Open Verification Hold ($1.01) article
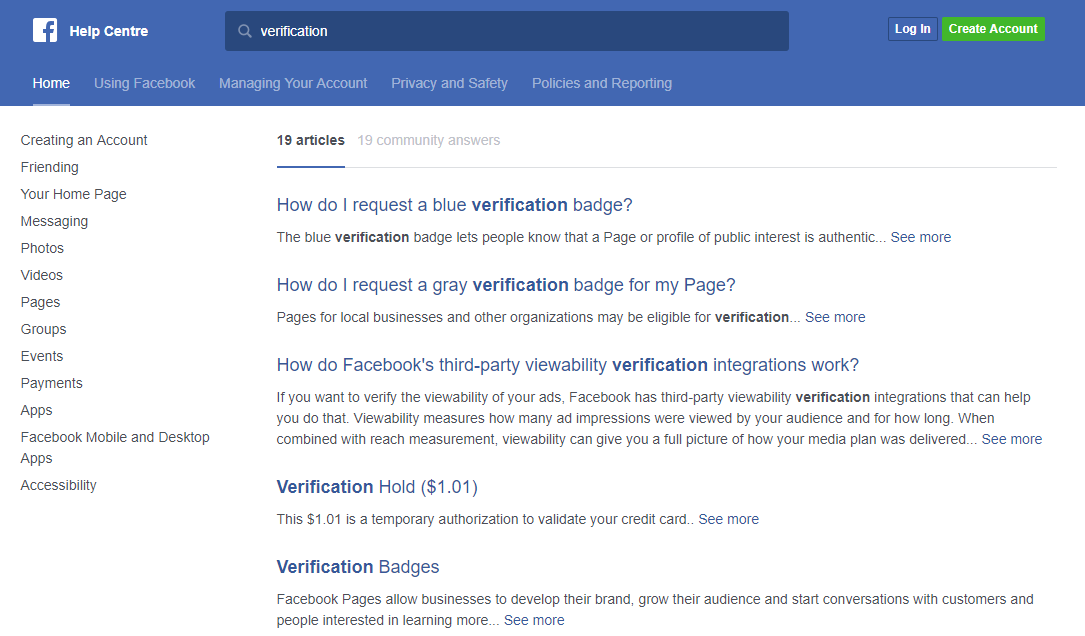This screenshot has height=636, width=1085. (x=377, y=487)
